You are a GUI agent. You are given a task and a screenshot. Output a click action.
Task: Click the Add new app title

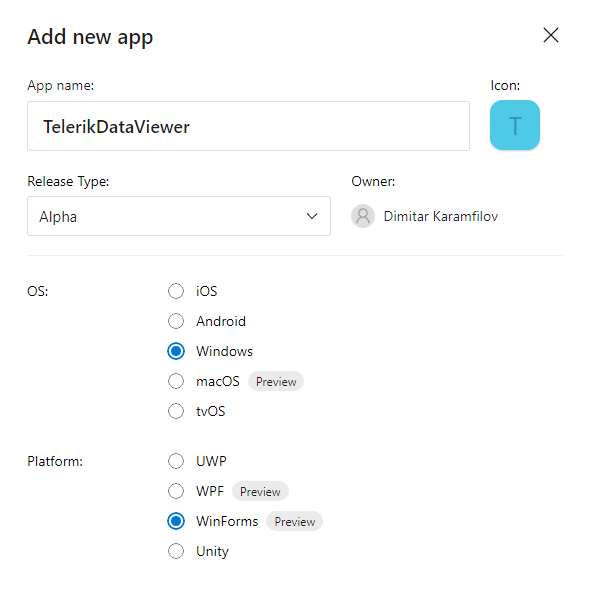tap(90, 37)
